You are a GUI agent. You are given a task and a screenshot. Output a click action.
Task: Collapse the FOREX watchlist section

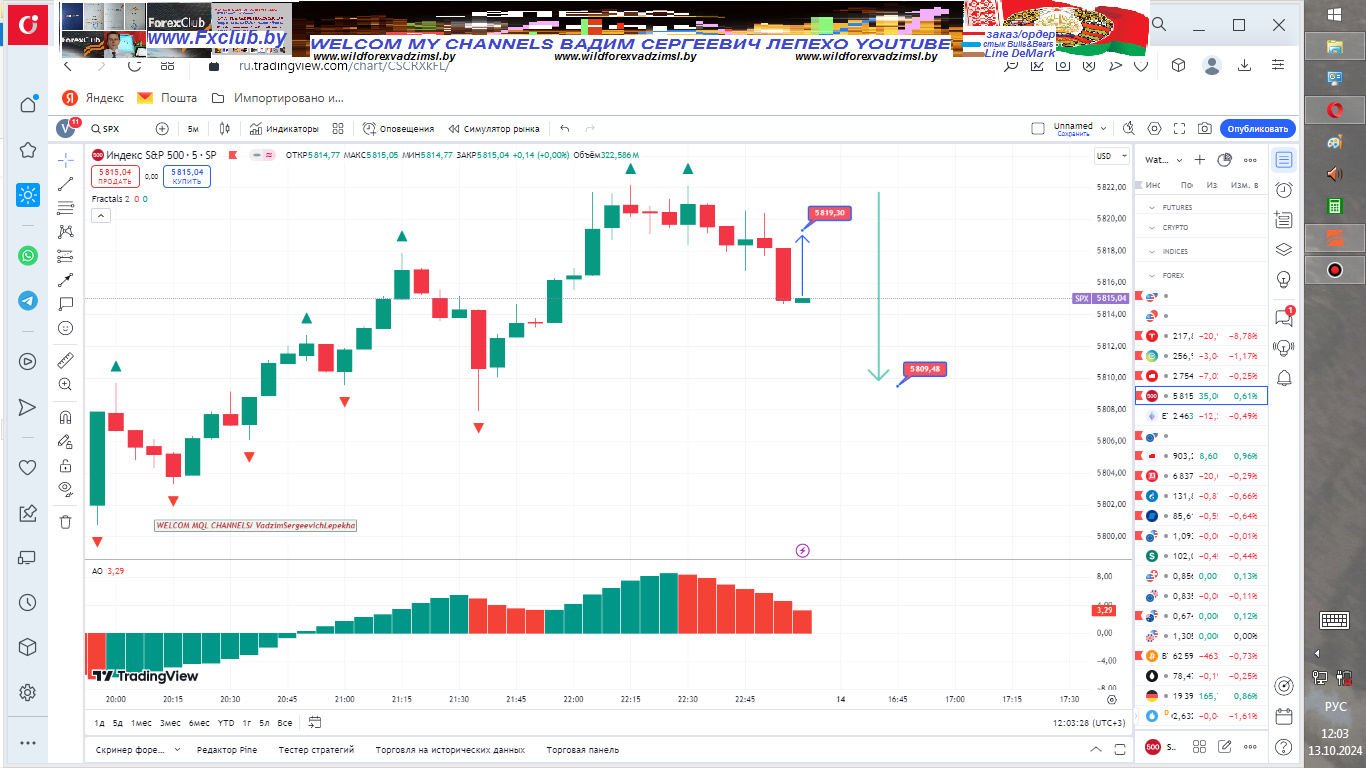point(1151,275)
